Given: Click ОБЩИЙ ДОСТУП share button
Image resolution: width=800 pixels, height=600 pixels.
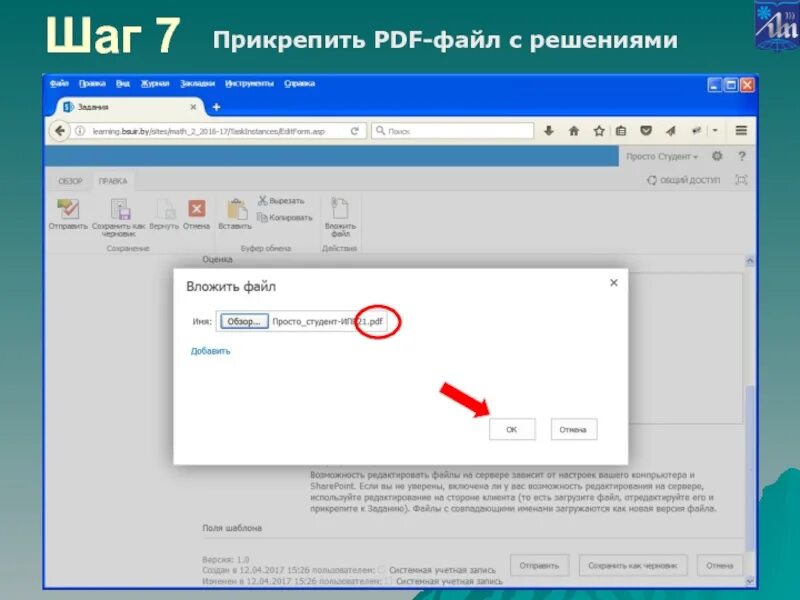Looking at the screenshot, I should click(684, 180).
